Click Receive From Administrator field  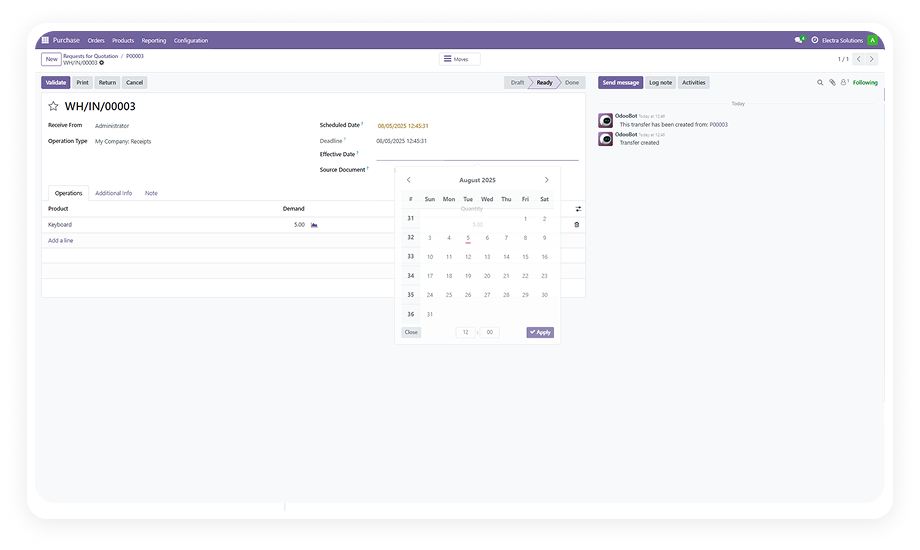point(112,126)
